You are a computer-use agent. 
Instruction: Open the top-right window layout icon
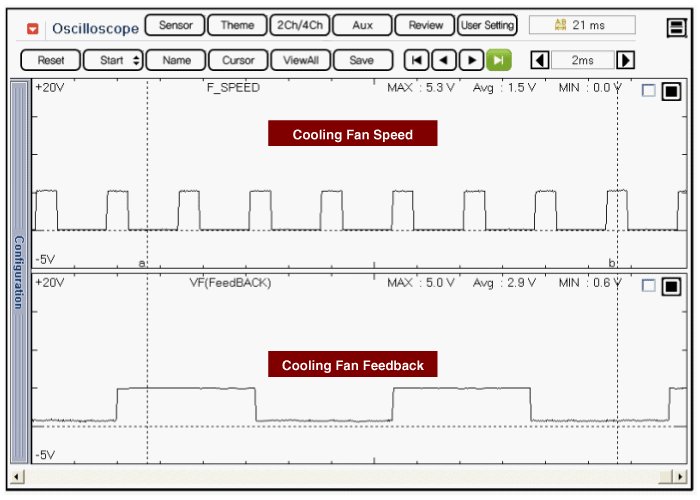tap(676, 28)
